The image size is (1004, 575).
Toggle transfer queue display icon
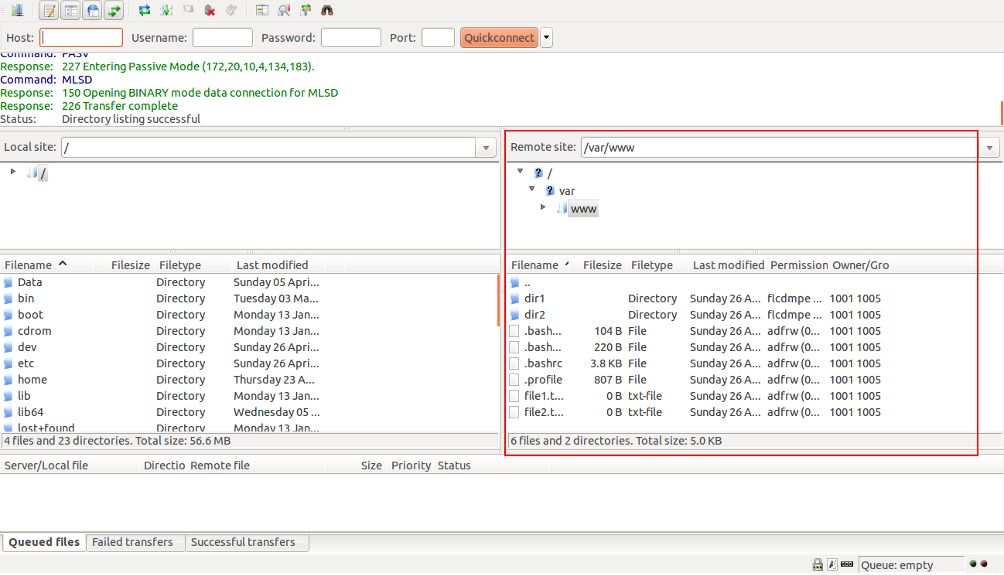pos(114,10)
